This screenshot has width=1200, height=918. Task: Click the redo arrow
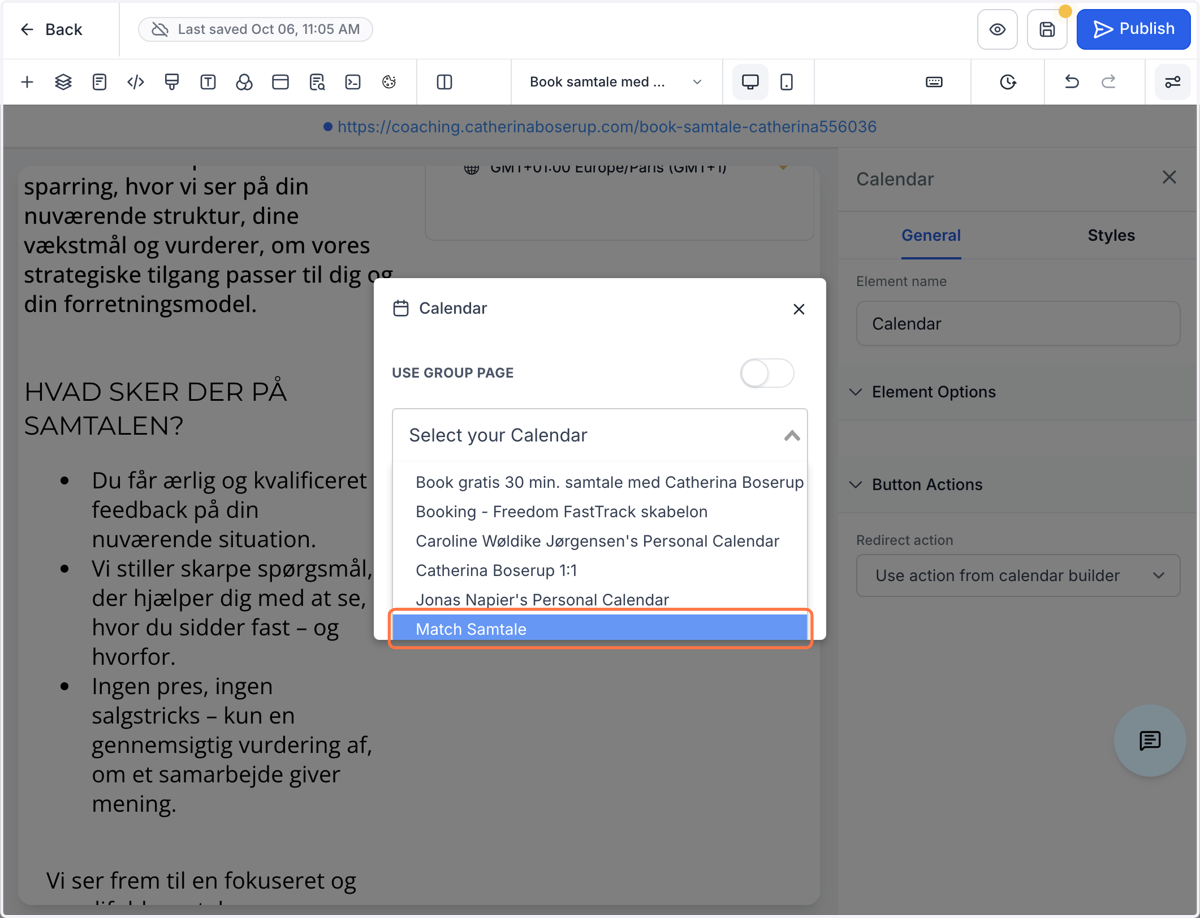(1109, 82)
